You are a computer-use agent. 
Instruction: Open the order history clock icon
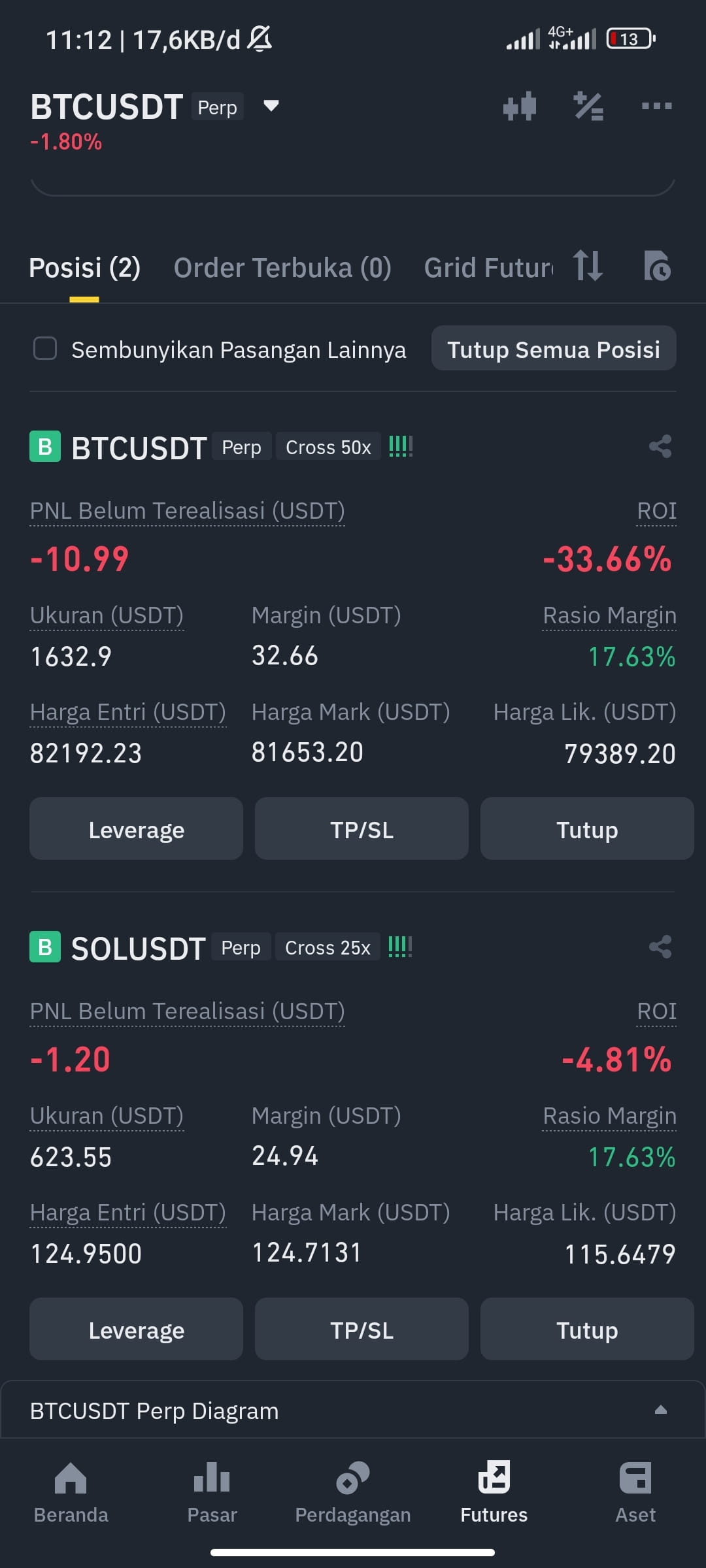[x=657, y=266]
